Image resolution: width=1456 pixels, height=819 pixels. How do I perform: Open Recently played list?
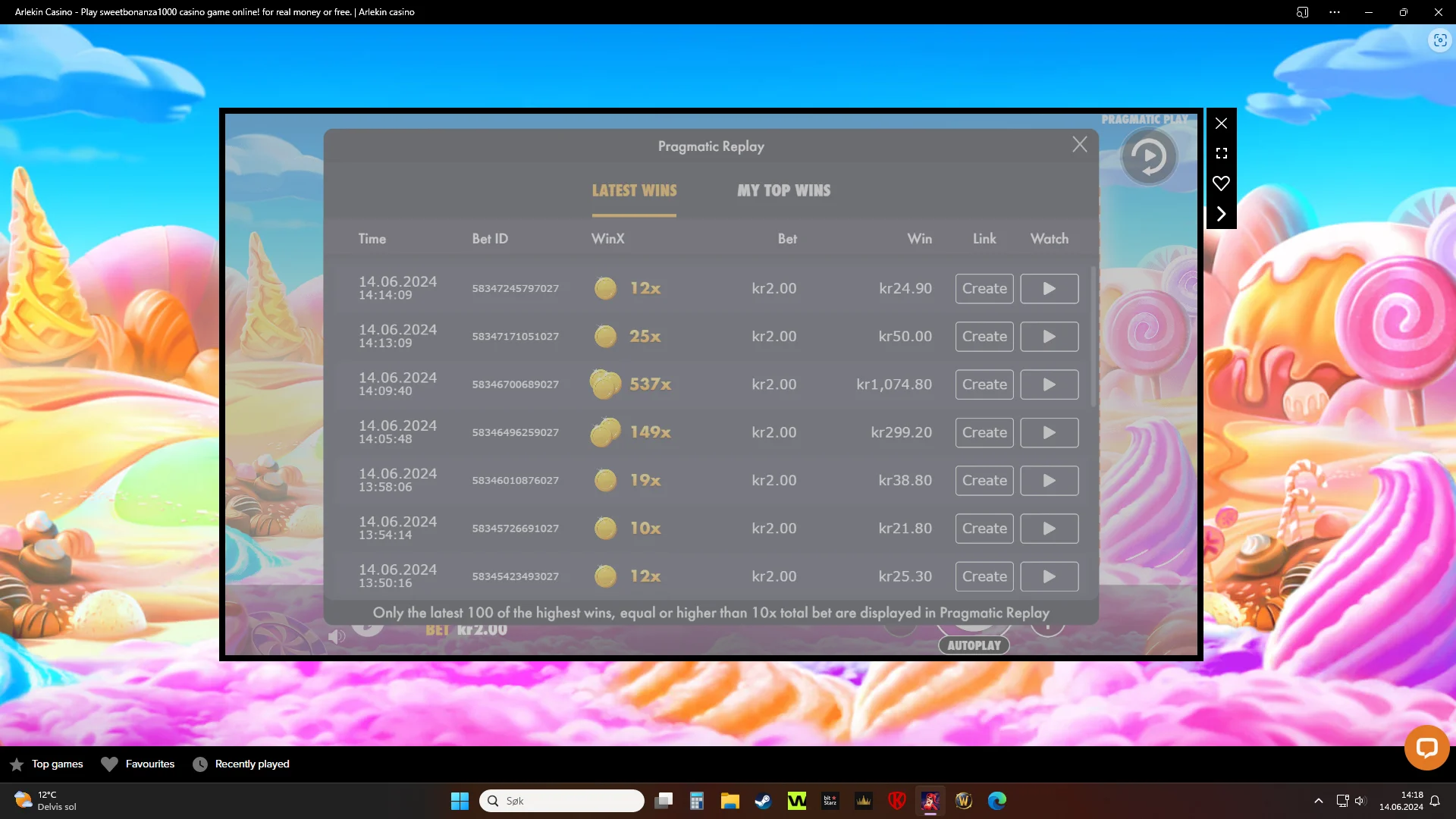point(241,764)
